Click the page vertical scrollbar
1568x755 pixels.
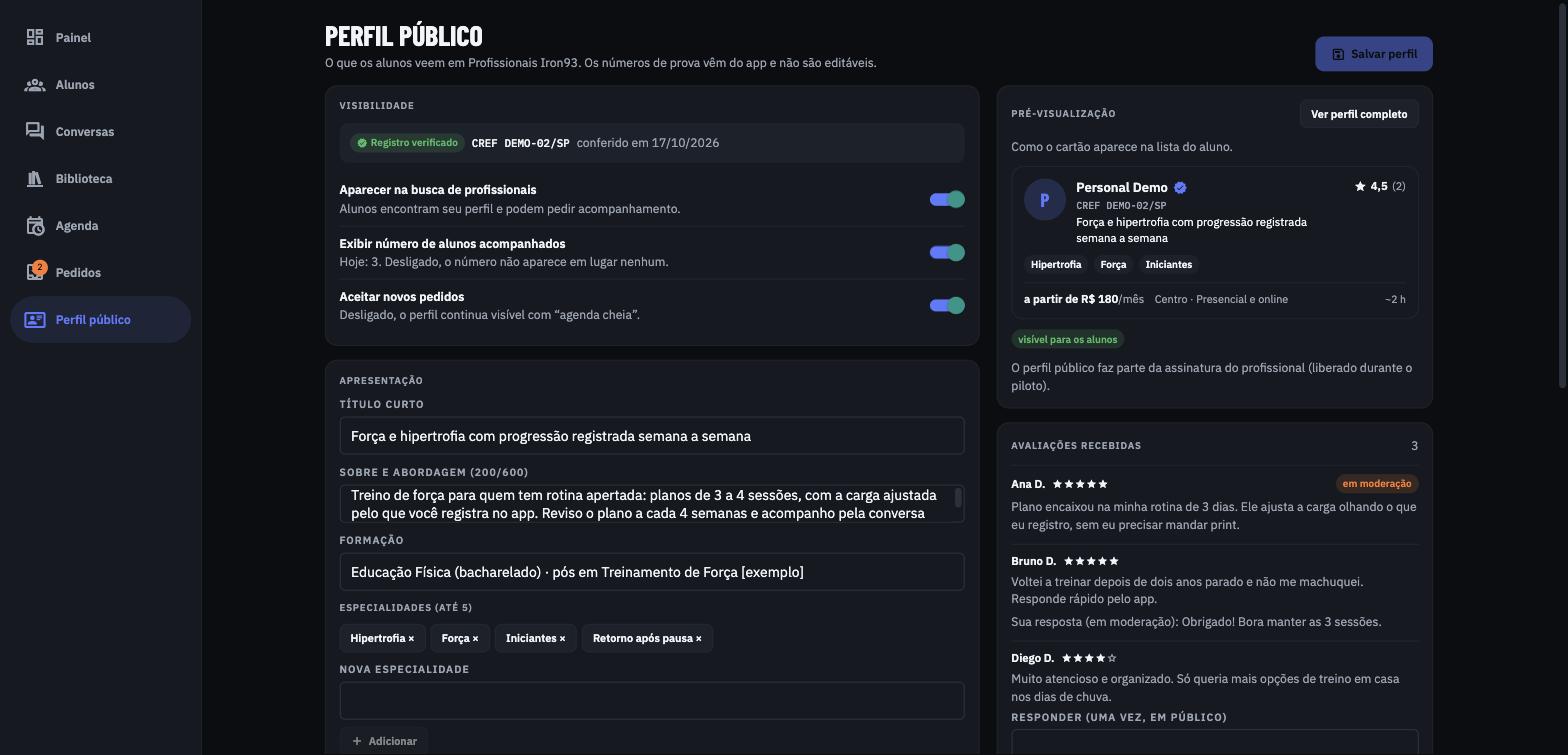[x=1563, y=195]
